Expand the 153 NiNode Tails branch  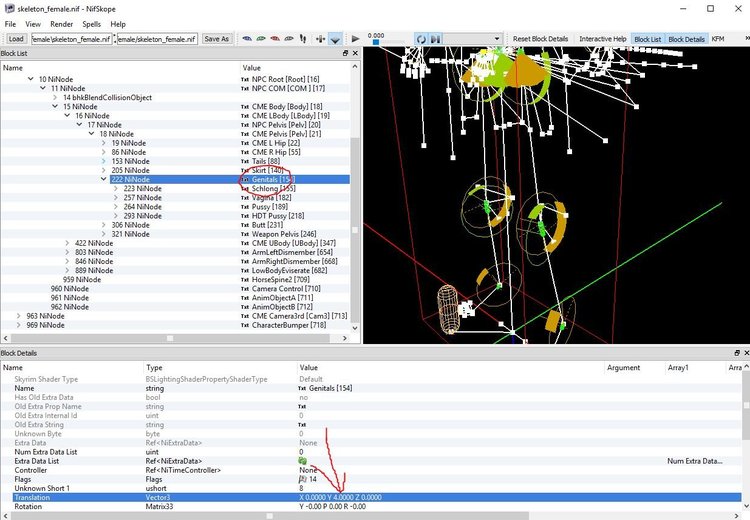click(104, 161)
